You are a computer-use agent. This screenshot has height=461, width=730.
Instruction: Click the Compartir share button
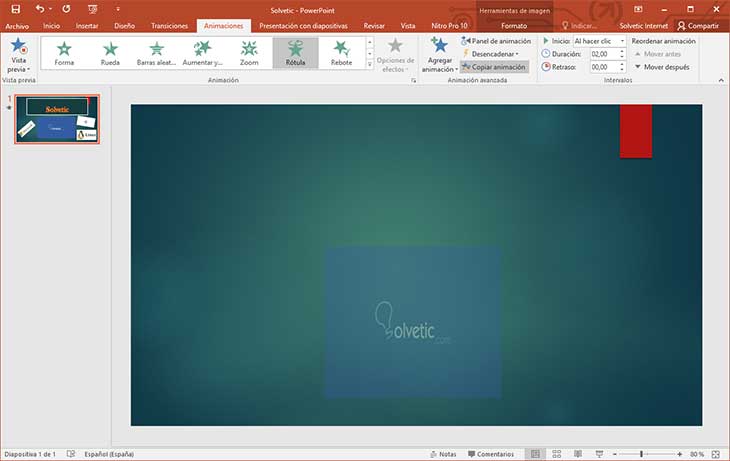(x=698, y=26)
